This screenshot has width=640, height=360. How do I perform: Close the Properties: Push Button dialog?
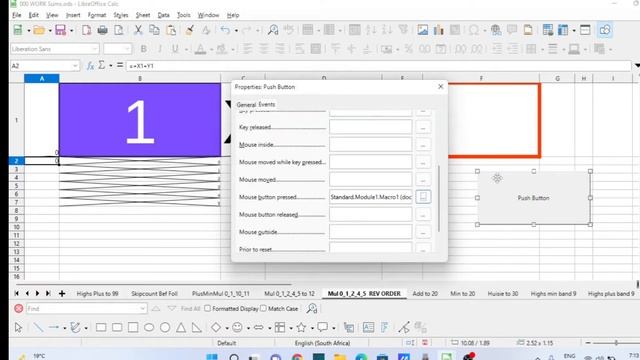click(440, 87)
